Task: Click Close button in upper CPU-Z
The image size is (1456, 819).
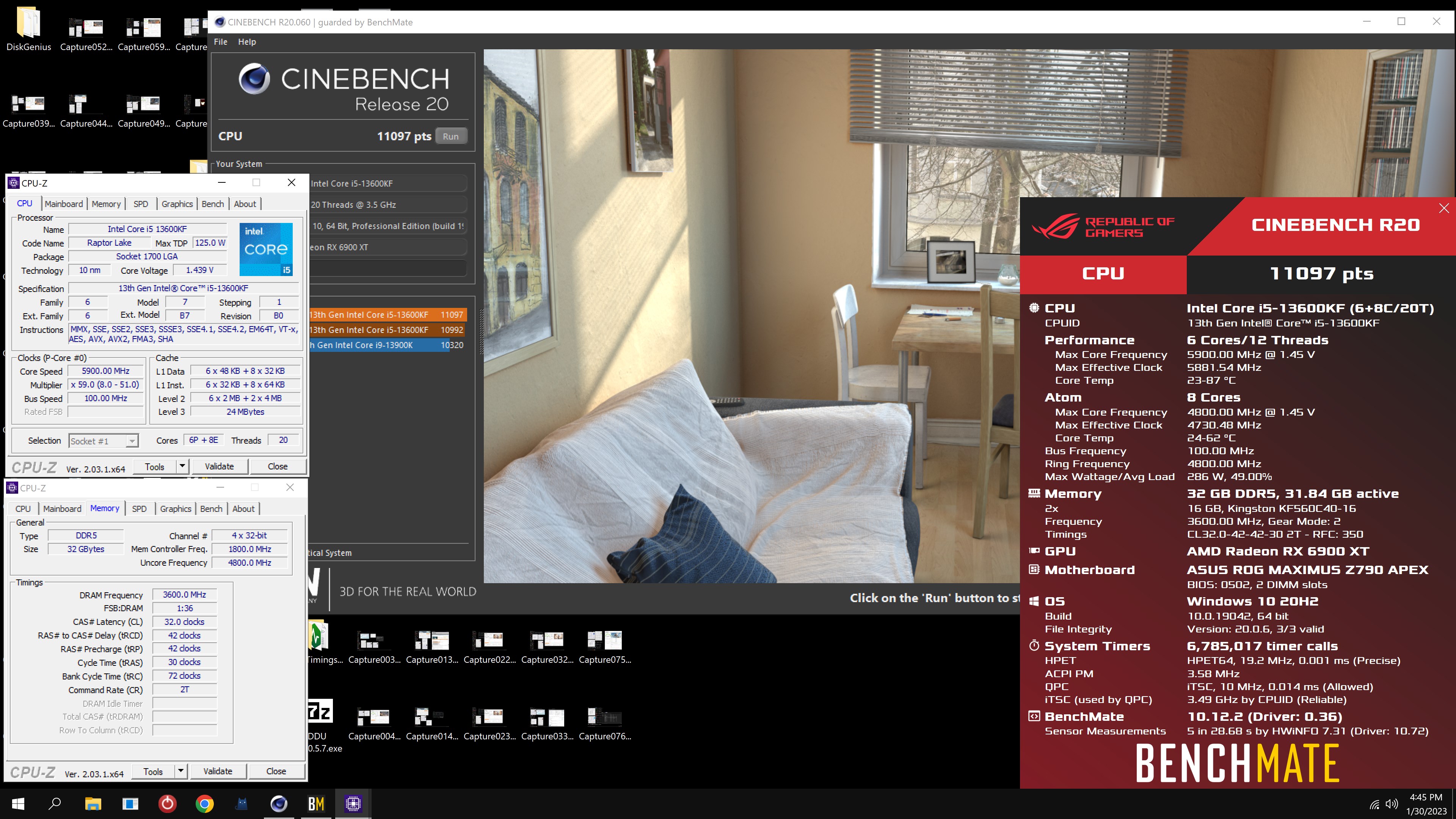Action: pyautogui.click(x=278, y=466)
